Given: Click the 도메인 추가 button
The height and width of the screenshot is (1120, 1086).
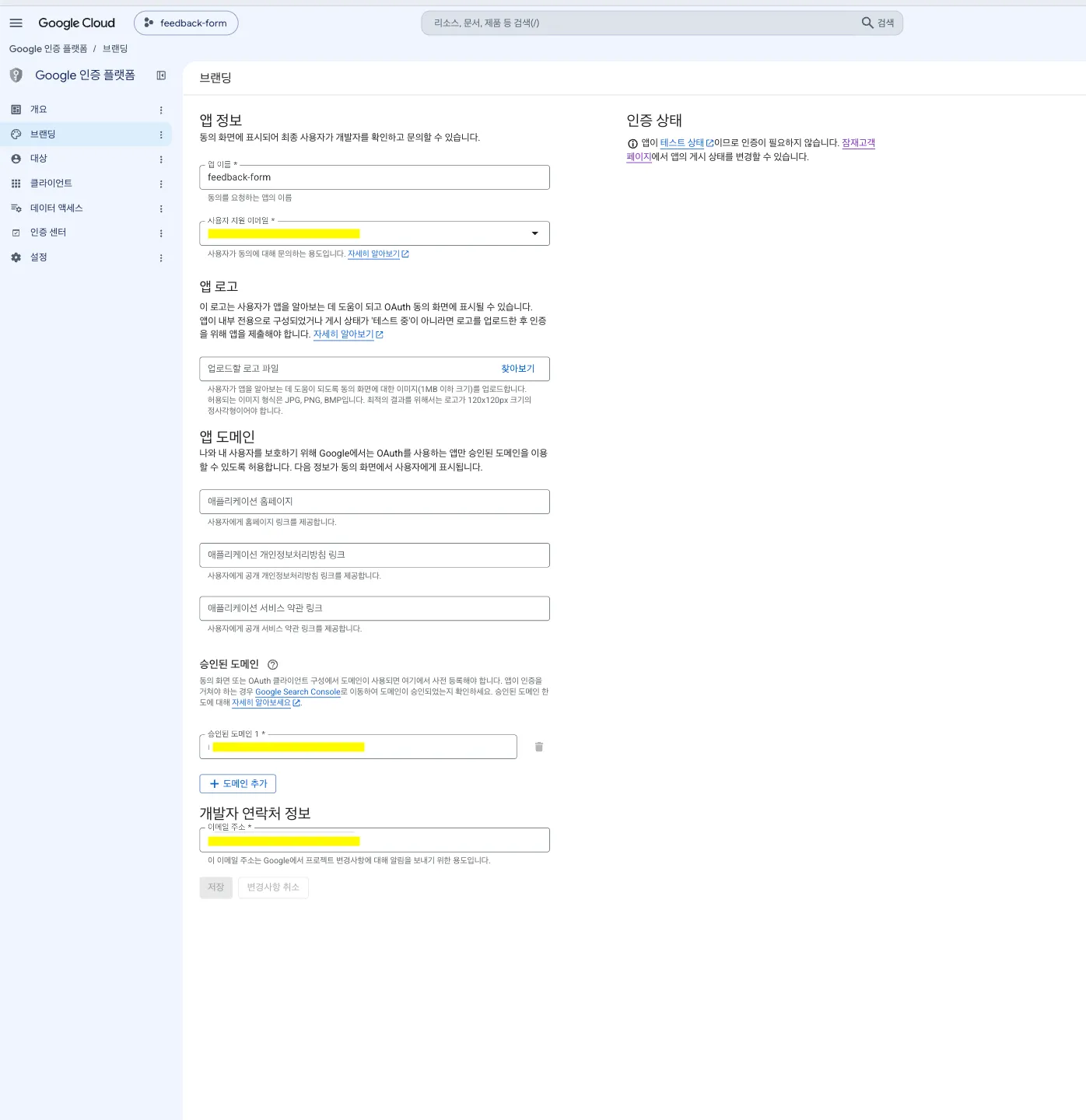Looking at the screenshot, I should pyautogui.click(x=238, y=784).
